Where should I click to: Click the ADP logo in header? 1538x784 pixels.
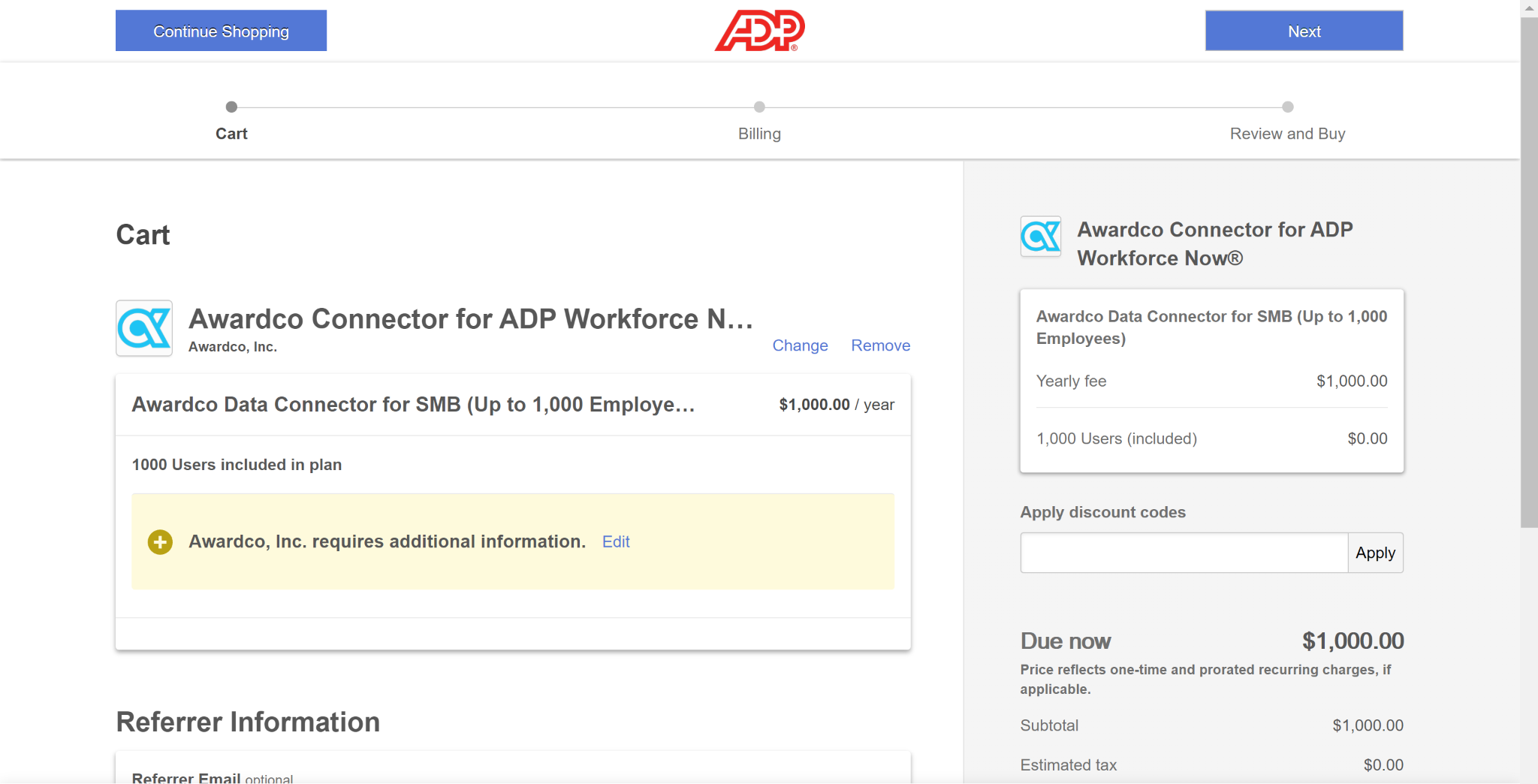pos(759,31)
